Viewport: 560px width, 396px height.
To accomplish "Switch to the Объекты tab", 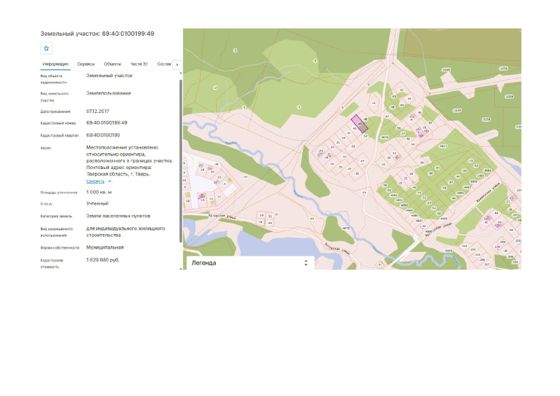I will click(112, 64).
